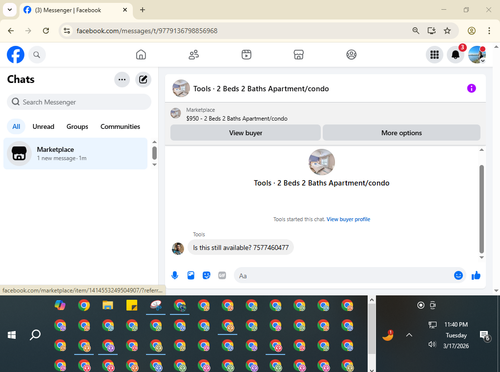Open the Facebook Menu grid icon
Image resolution: width=500 pixels, height=372 pixels.
pos(434,55)
